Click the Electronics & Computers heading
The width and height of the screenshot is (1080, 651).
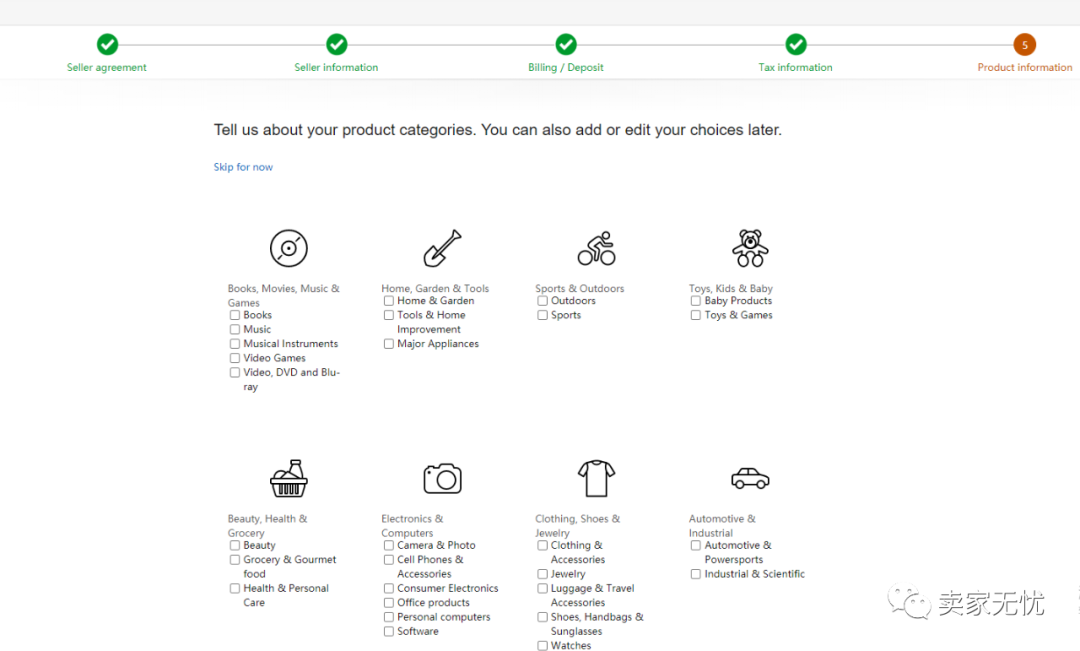[x=413, y=526]
